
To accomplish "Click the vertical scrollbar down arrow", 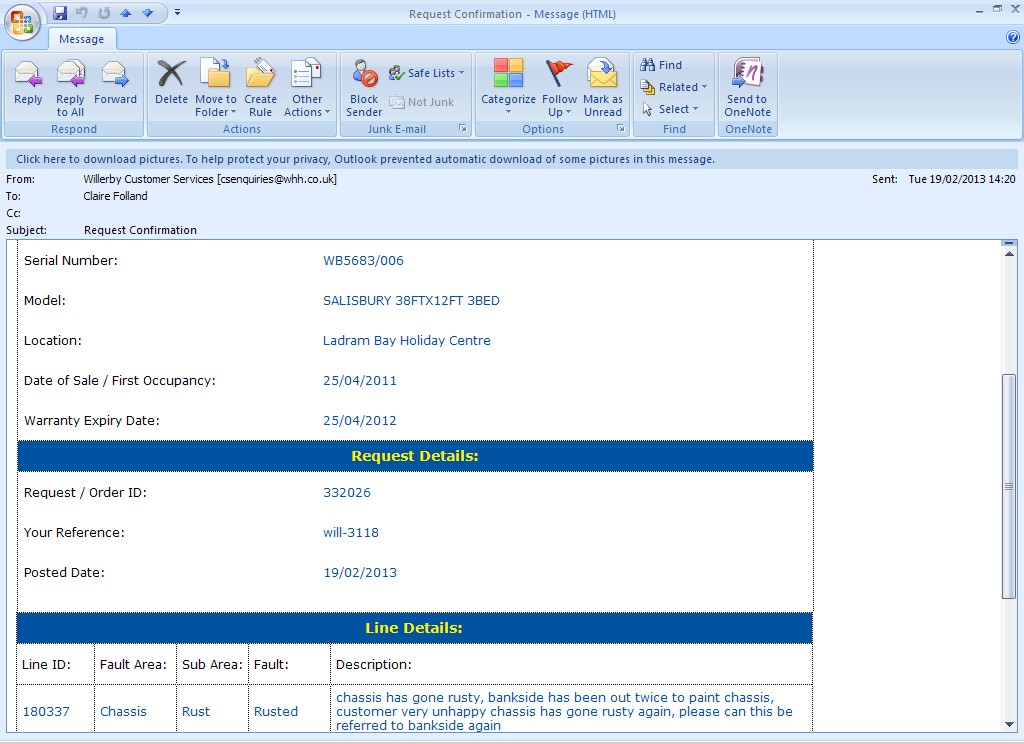I will (1009, 725).
